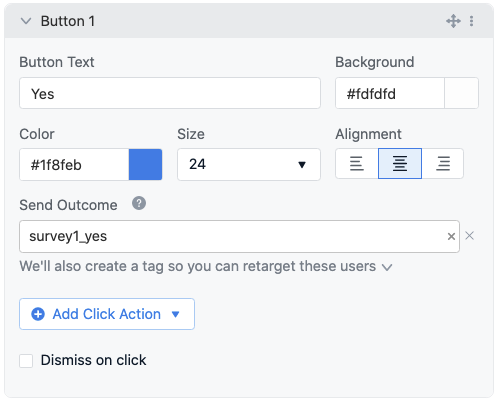Collapse the Button 1 section chevron
The height and width of the screenshot is (402, 498).
(x=26, y=21)
